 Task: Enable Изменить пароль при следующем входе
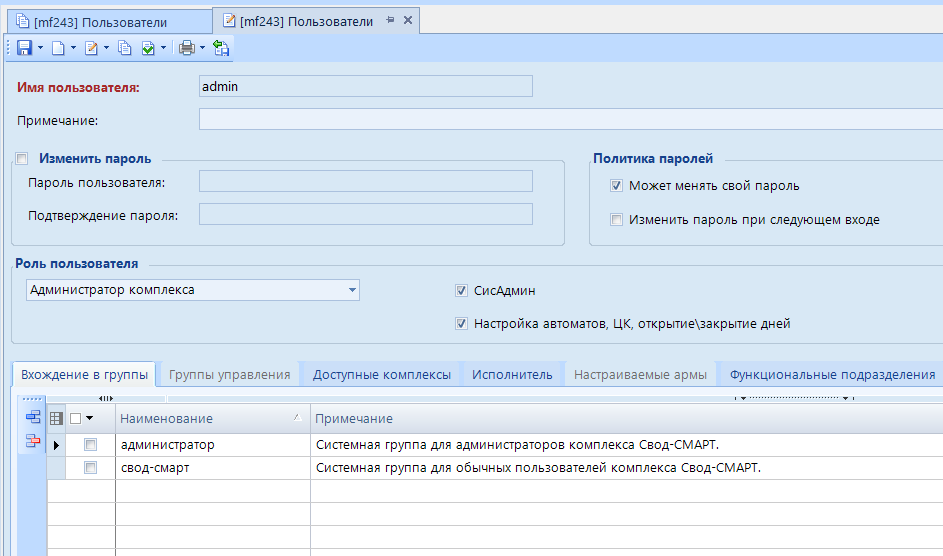pos(616,219)
